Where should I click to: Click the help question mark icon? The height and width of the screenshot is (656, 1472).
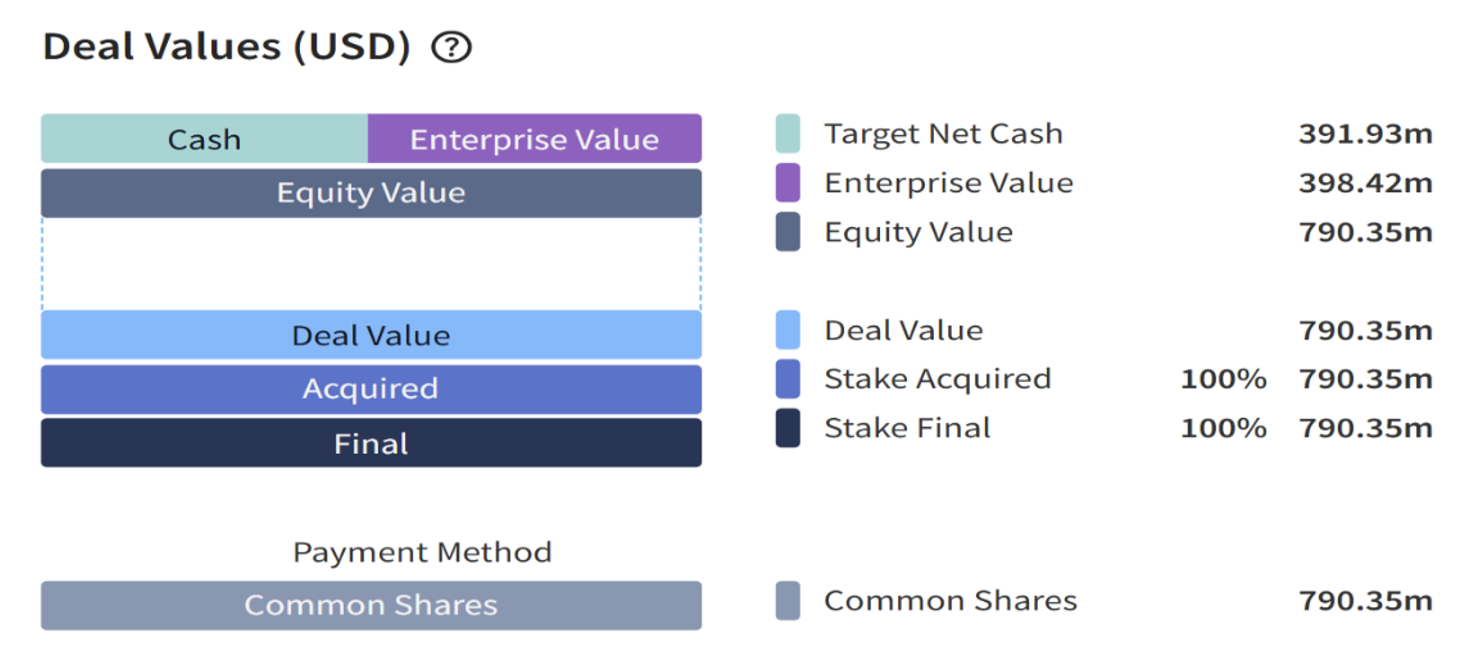coord(451,47)
